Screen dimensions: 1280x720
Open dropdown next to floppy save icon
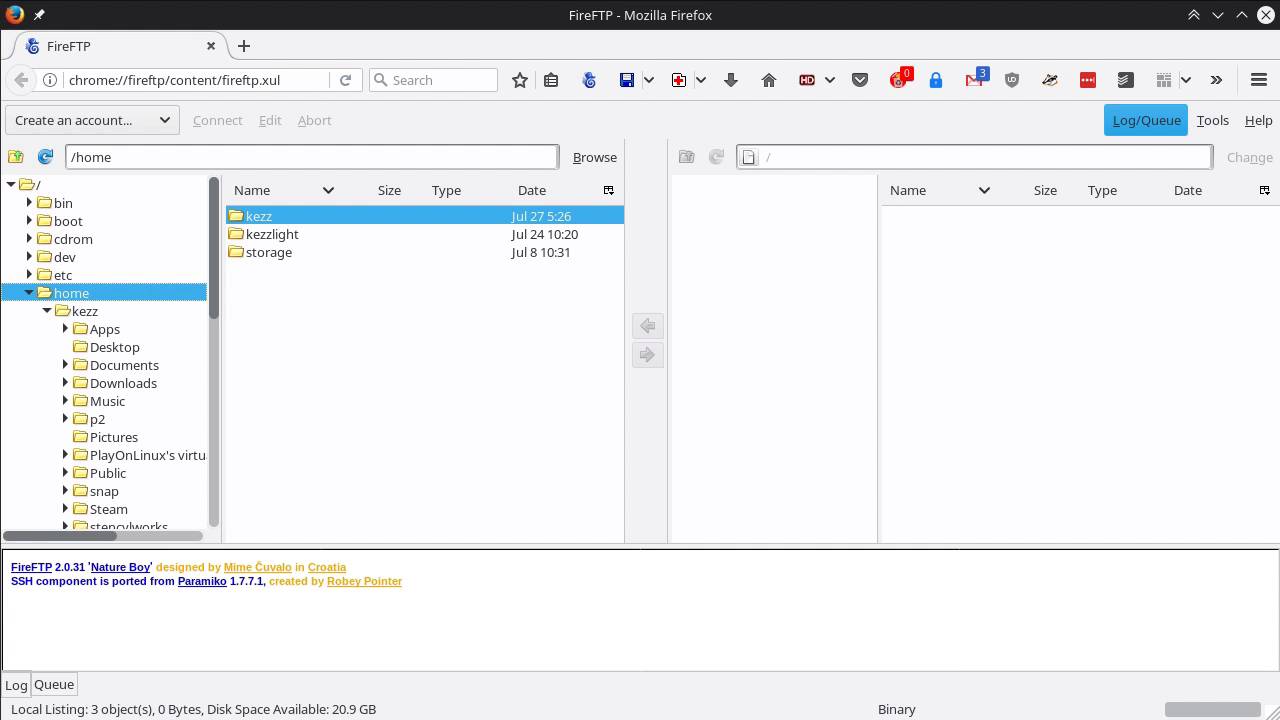click(x=648, y=80)
